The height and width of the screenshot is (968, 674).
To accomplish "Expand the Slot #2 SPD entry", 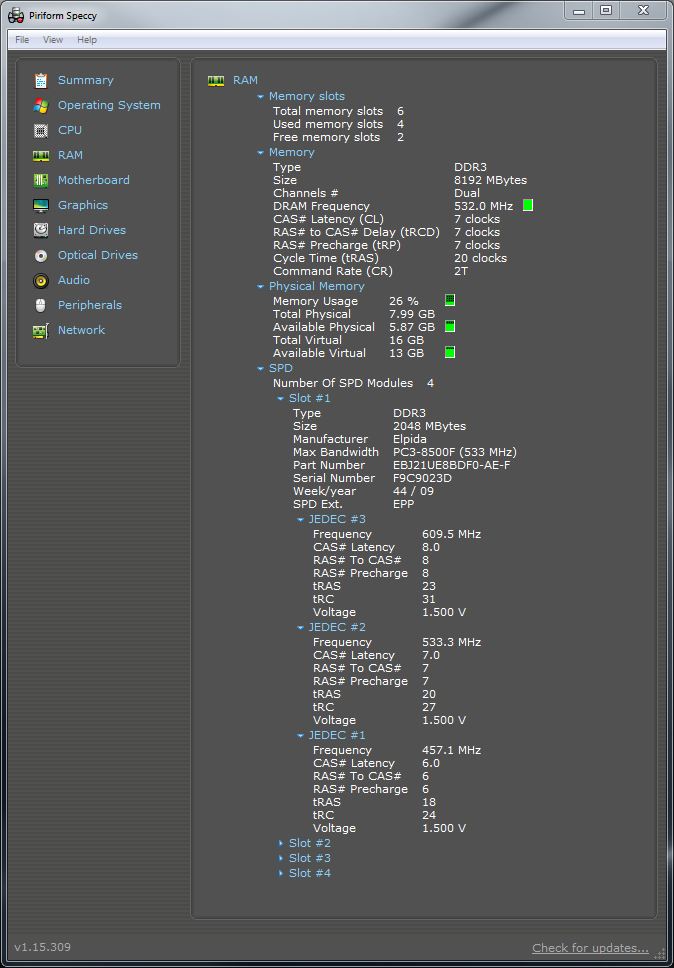I will pyautogui.click(x=309, y=843).
